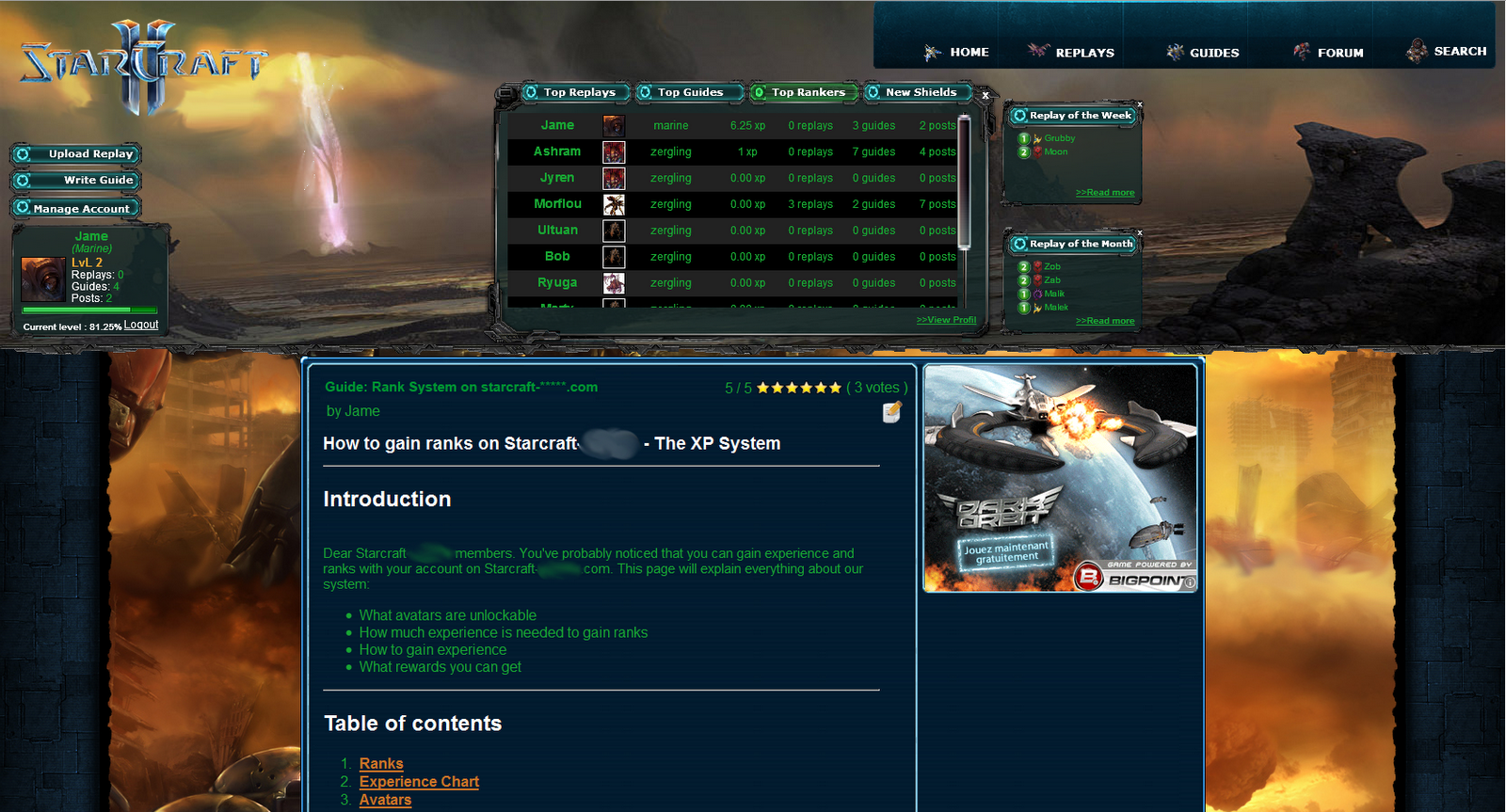The image size is (1506, 812).
Task: Click Read more under Replay of the Month
Action: (x=1105, y=321)
